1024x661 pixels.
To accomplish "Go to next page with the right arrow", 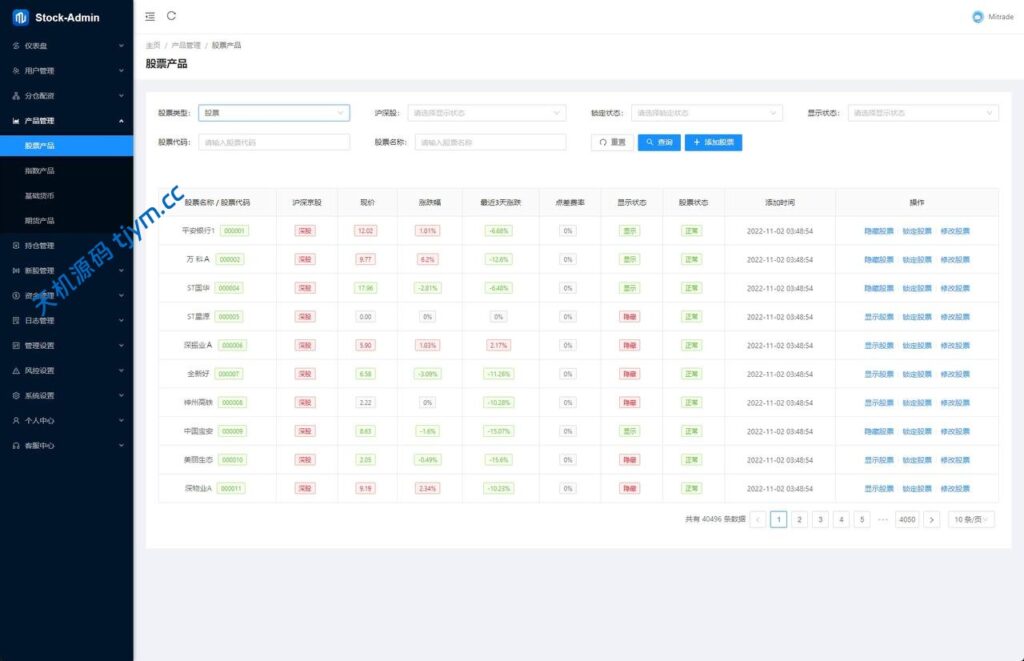I will point(931,520).
